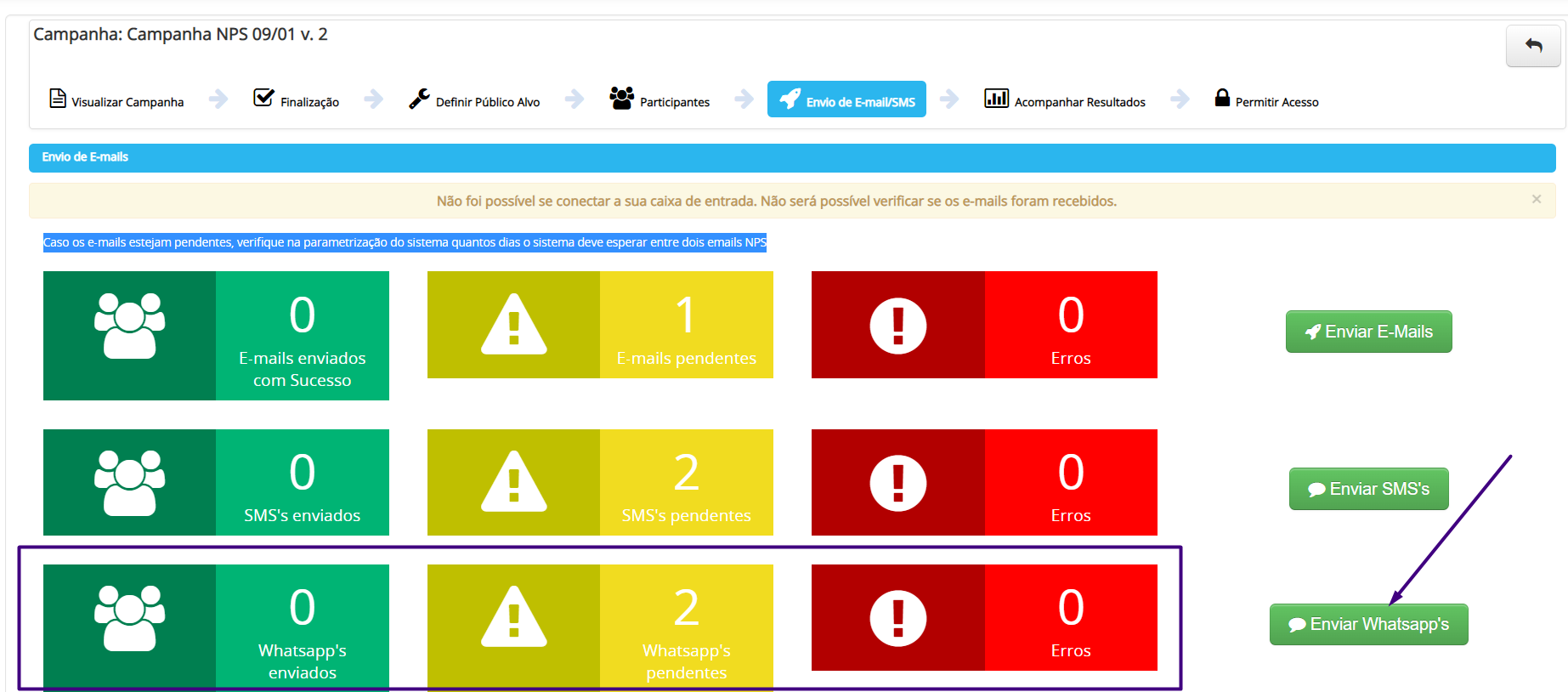Go to the Finalização step

coord(297,99)
